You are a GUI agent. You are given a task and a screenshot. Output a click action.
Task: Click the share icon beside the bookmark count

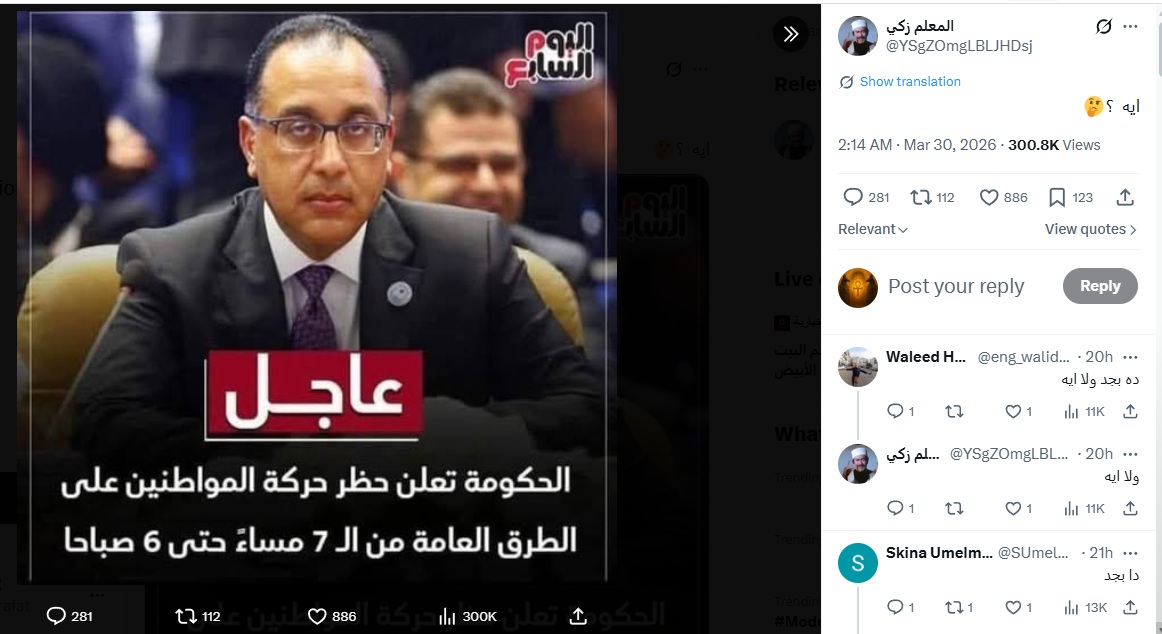pos(1125,198)
